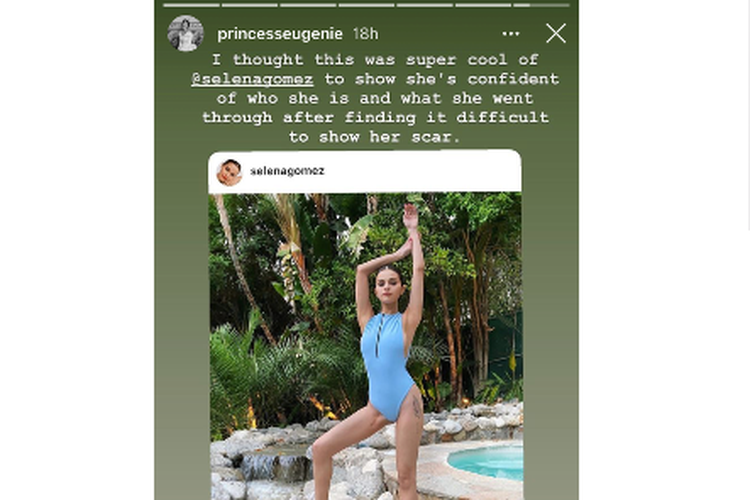The width and height of the screenshot is (750, 500).
Task: Click the fifth story progress segment
Action: click(424, 4)
